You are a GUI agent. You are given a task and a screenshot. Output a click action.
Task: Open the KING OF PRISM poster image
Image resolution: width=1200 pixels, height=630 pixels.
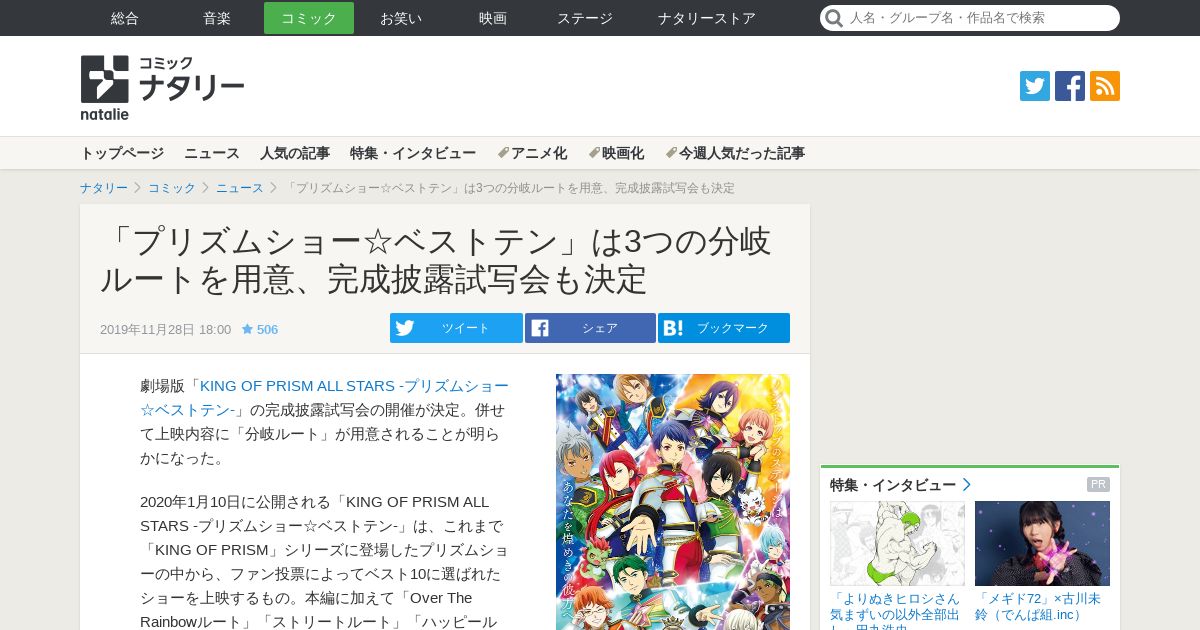click(x=673, y=502)
